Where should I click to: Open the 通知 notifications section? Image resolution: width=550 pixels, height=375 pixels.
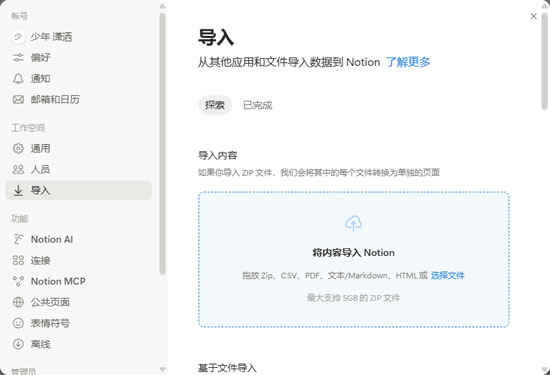coord(79,79)
